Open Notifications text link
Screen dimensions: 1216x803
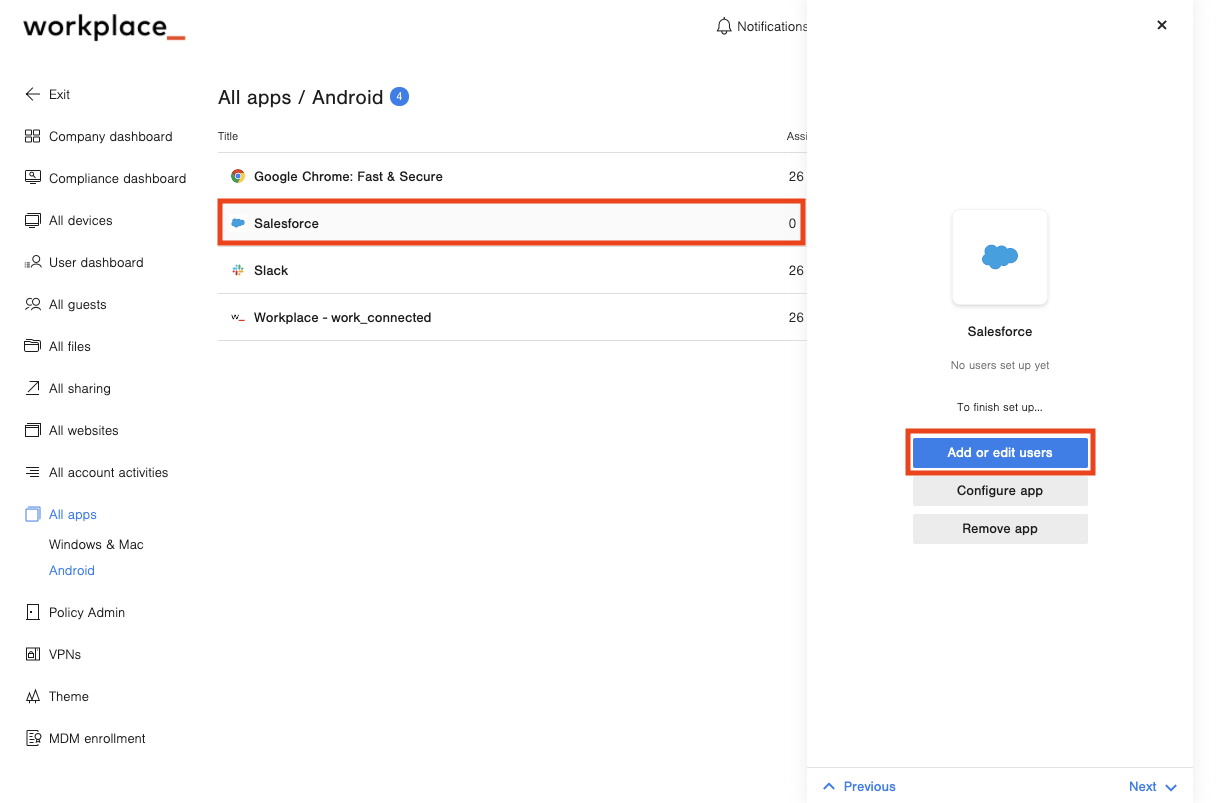(x=772, y=27)
